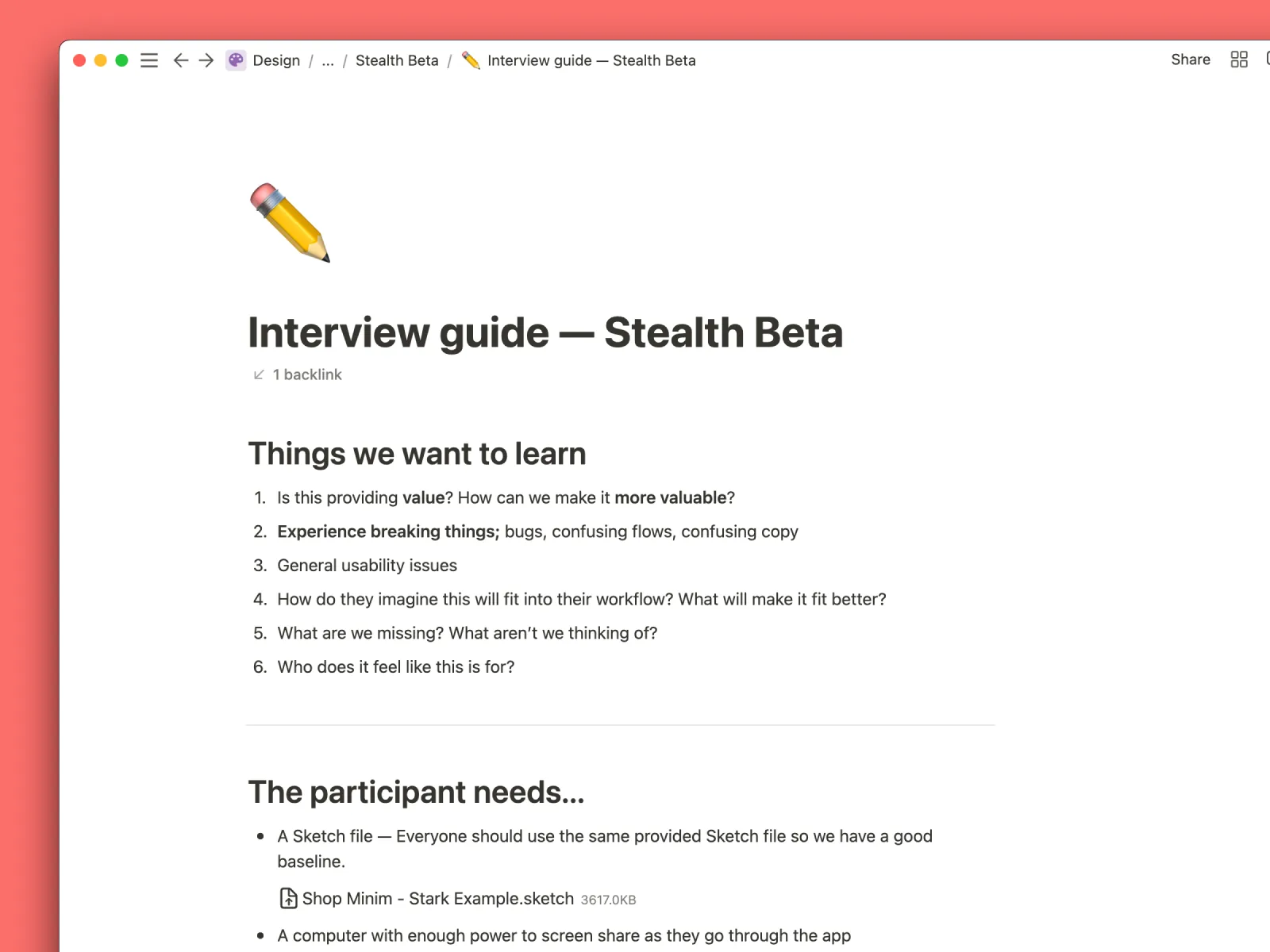Open the sidebar hamburger menu
1270x952 pixels.
point(149,60)
